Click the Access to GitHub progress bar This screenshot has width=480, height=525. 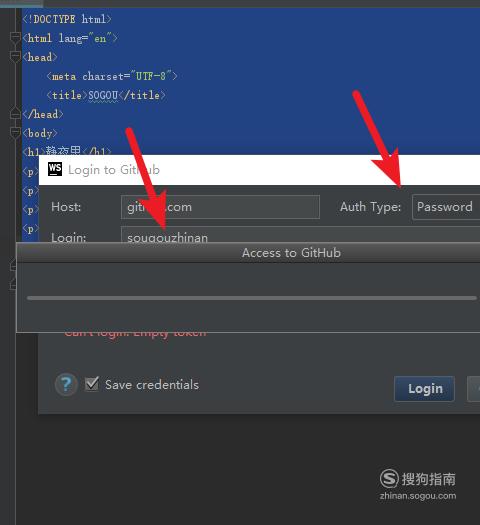click(252, 298)
